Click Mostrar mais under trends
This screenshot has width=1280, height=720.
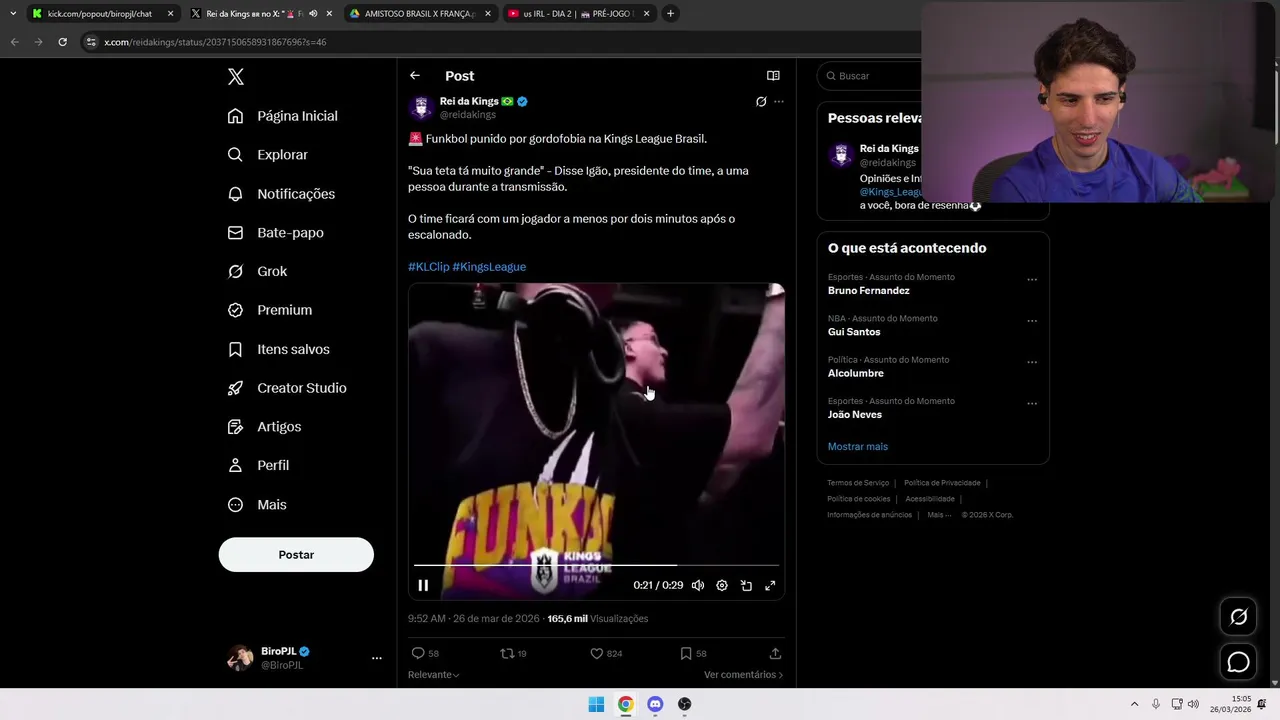click(x=858, y=447)
